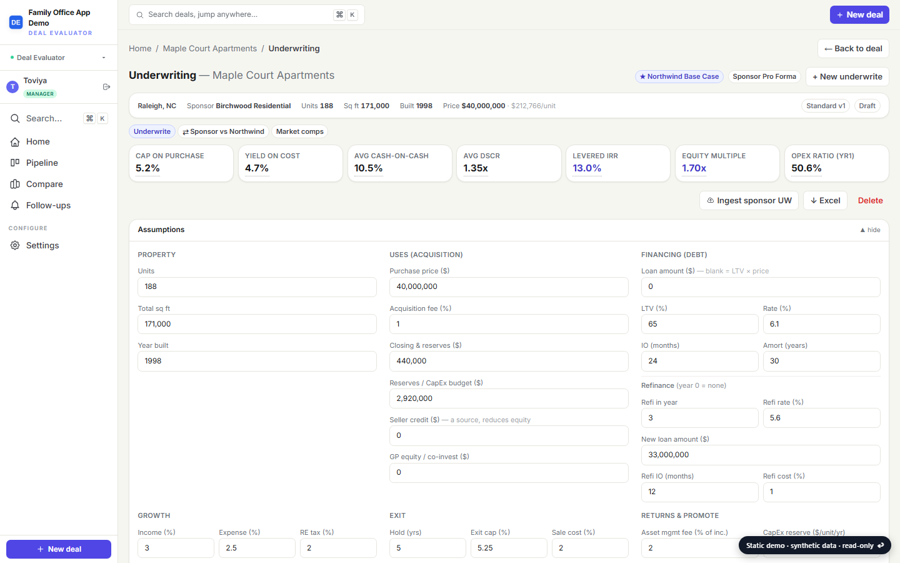The width and height of the screenshot is (900, 563).
Task: Click the Exit cap (%) field
Action: 509,548
